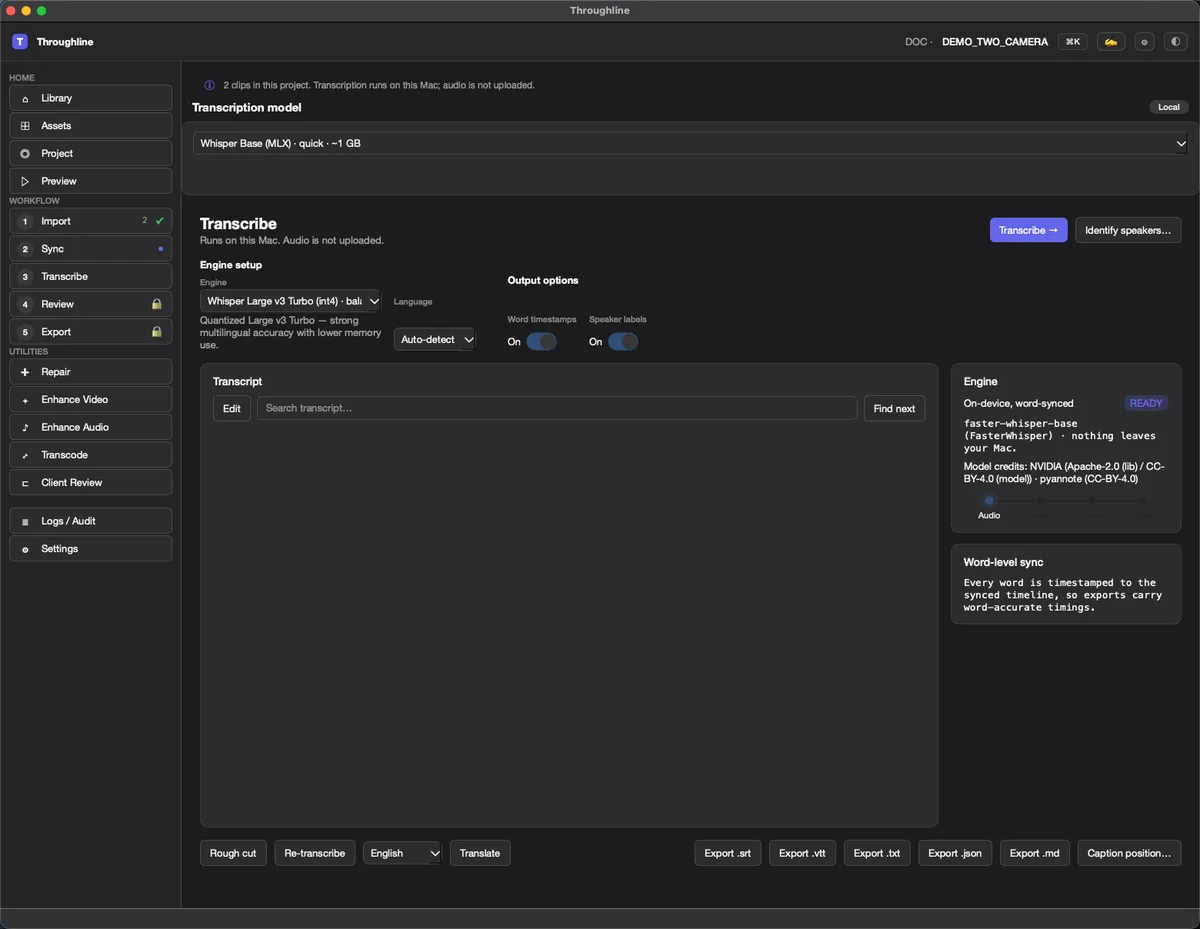
Task: Turn off the Word timestamps switch
Action: pos(541,342)
